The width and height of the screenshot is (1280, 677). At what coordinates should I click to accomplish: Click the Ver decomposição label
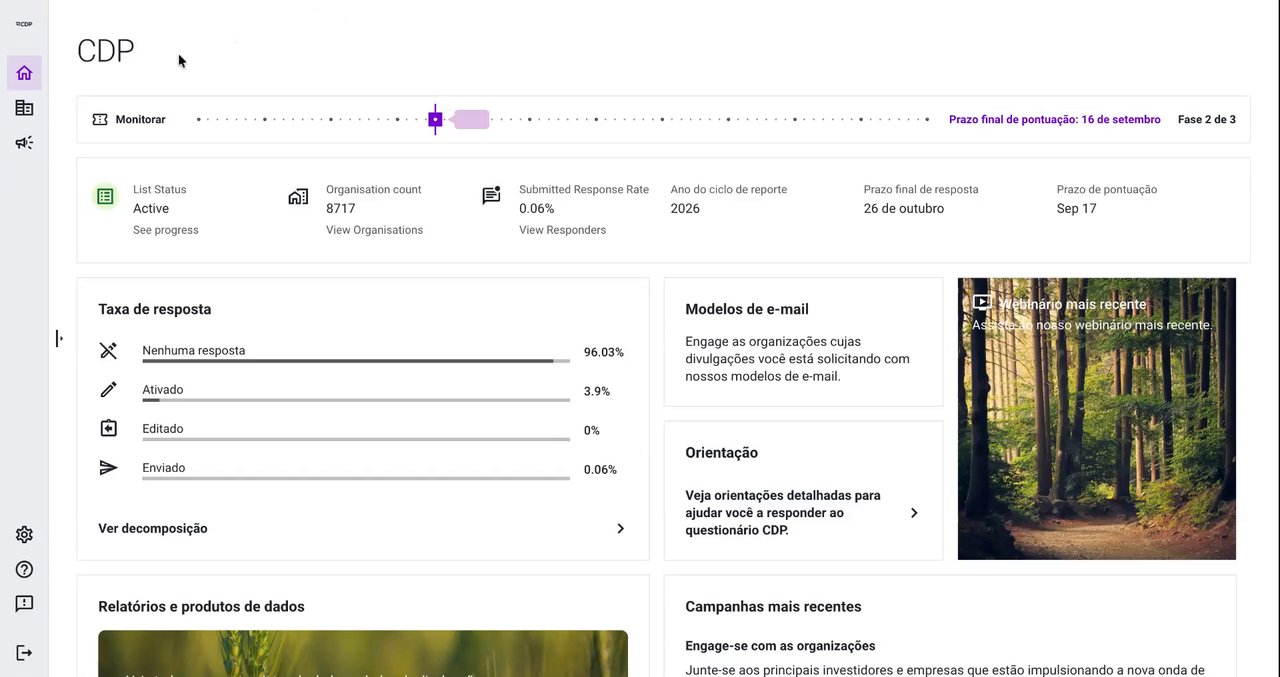[x=153, y=529]
